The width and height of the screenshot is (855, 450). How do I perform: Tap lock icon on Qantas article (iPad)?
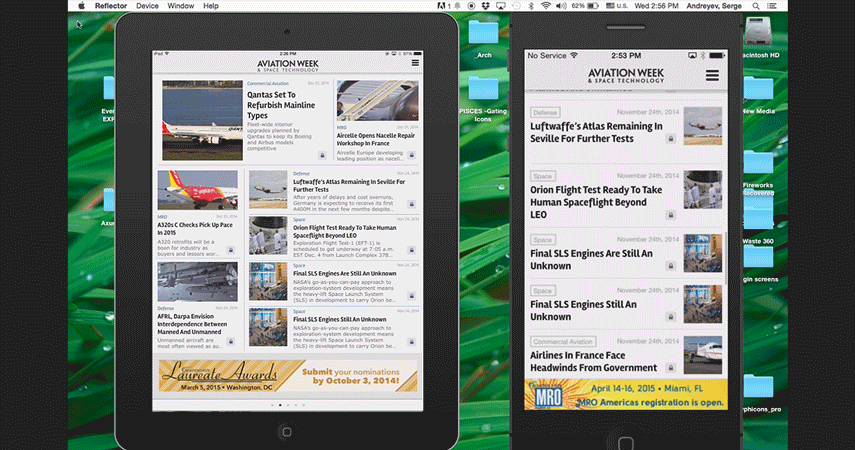pos(322,155)
